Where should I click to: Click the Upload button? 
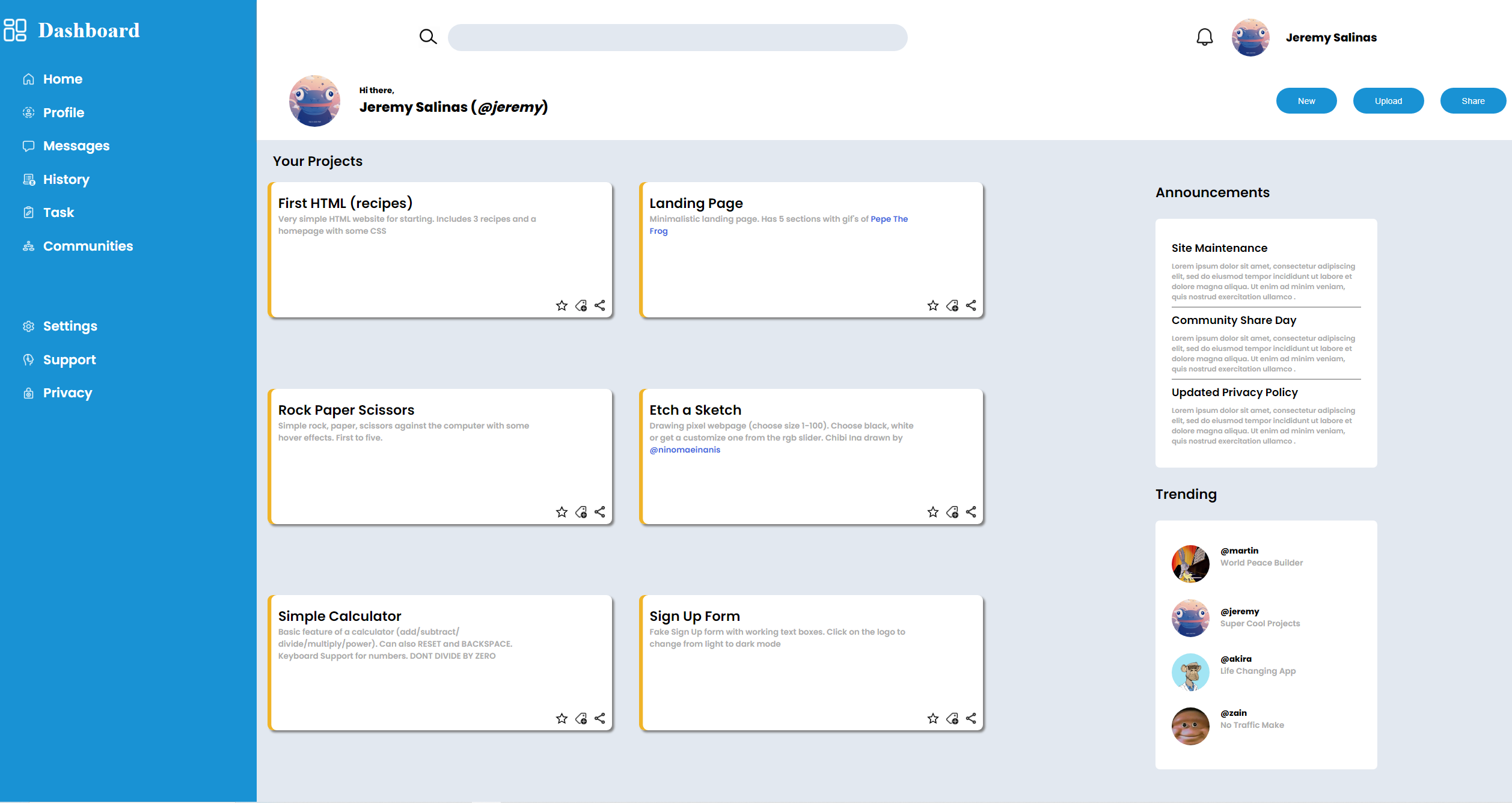pos(1388,100)
